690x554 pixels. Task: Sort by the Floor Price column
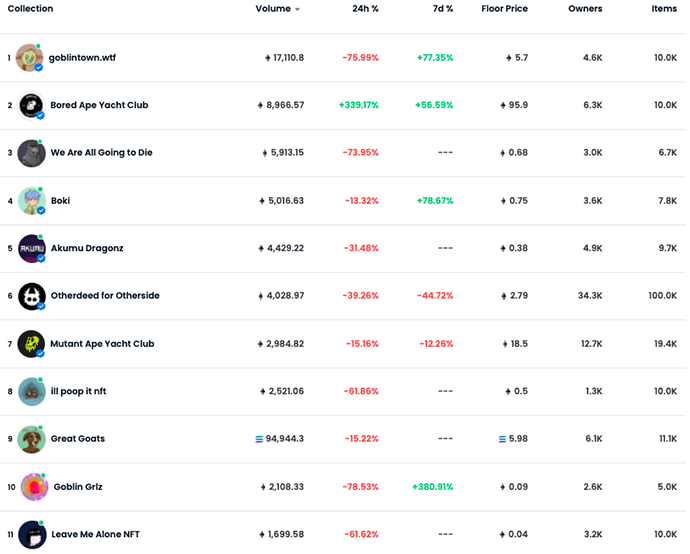[x=504, y=8]
